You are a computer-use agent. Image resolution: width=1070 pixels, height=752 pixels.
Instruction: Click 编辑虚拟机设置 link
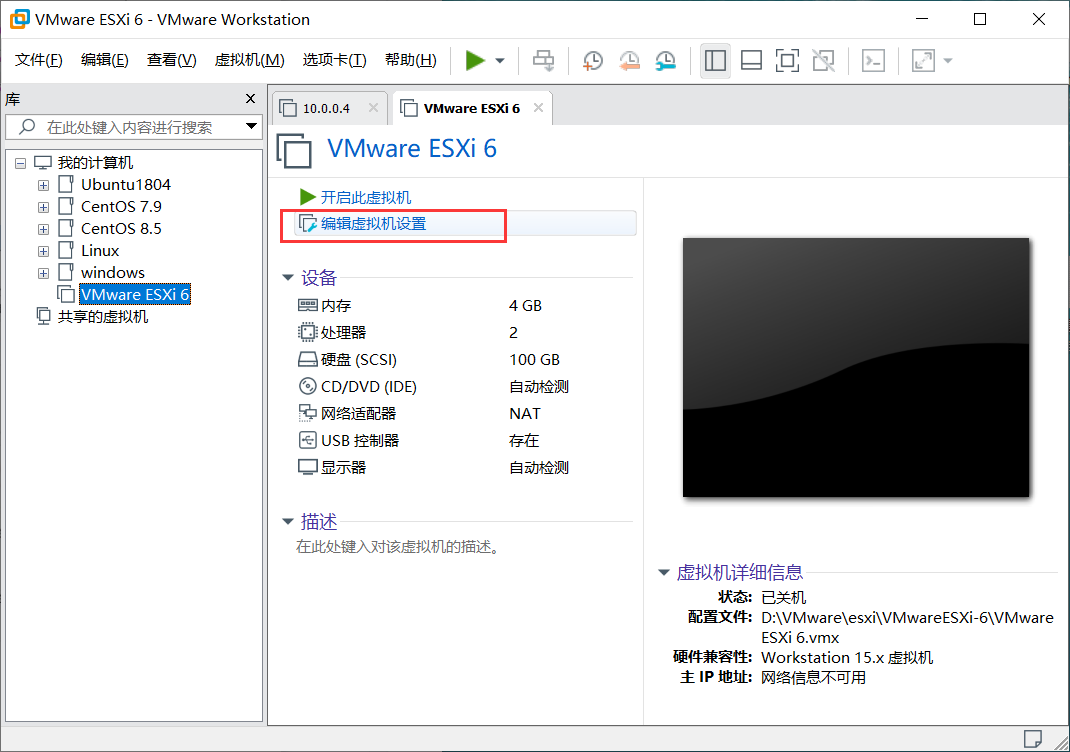pyautogui.click(x=373, y=224)
